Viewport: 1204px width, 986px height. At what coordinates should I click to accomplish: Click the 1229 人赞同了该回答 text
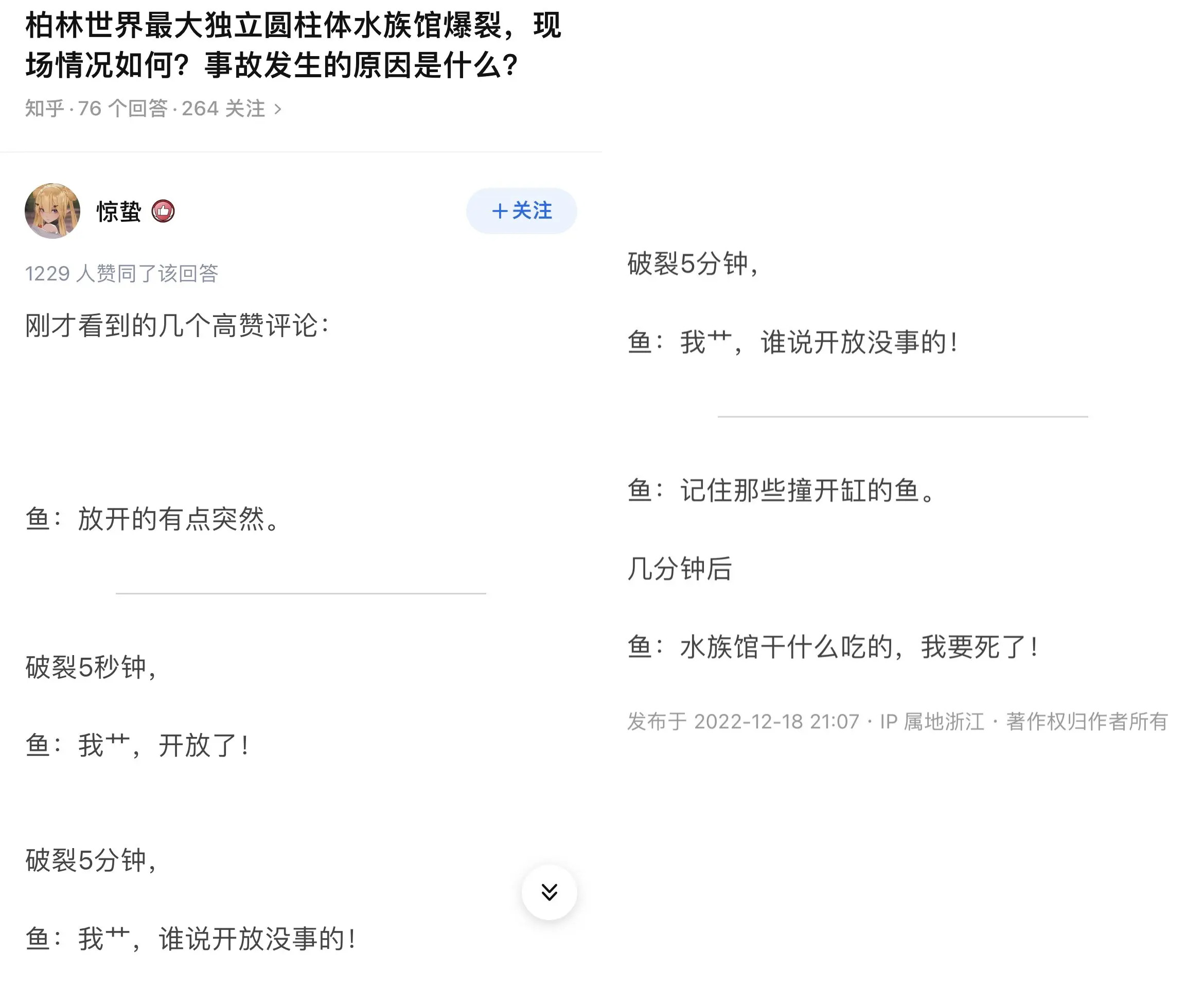click(x=121, y=273)
